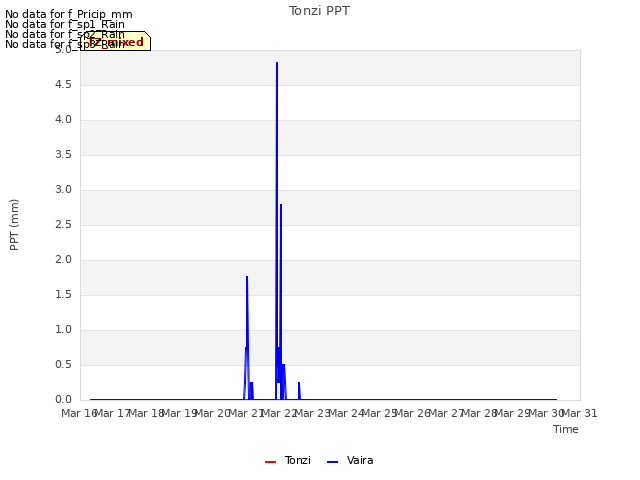Click the Time x-axis label

click(x=566, y=429)
